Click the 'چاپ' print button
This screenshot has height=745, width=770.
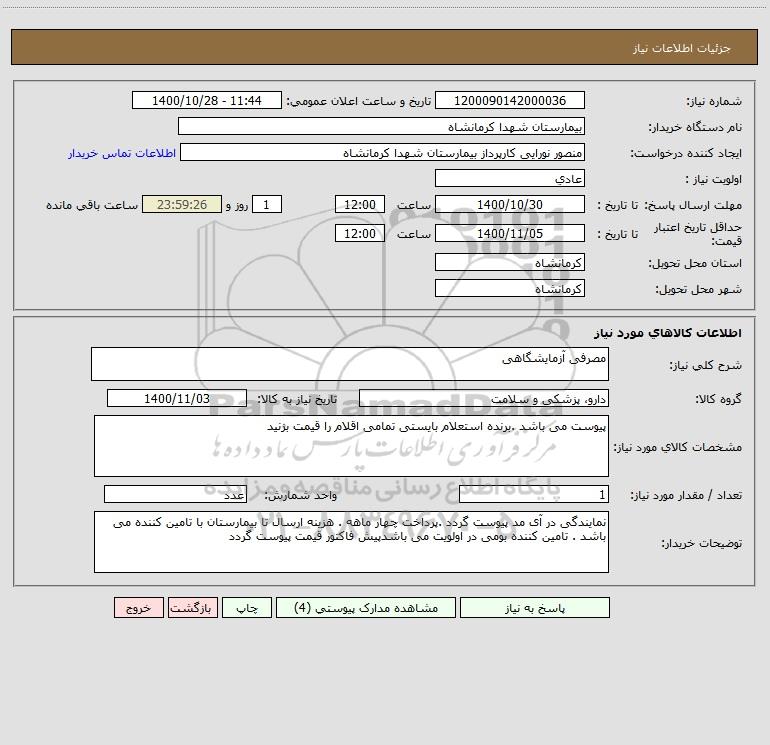pyautogui.click(x=247, y=607)
